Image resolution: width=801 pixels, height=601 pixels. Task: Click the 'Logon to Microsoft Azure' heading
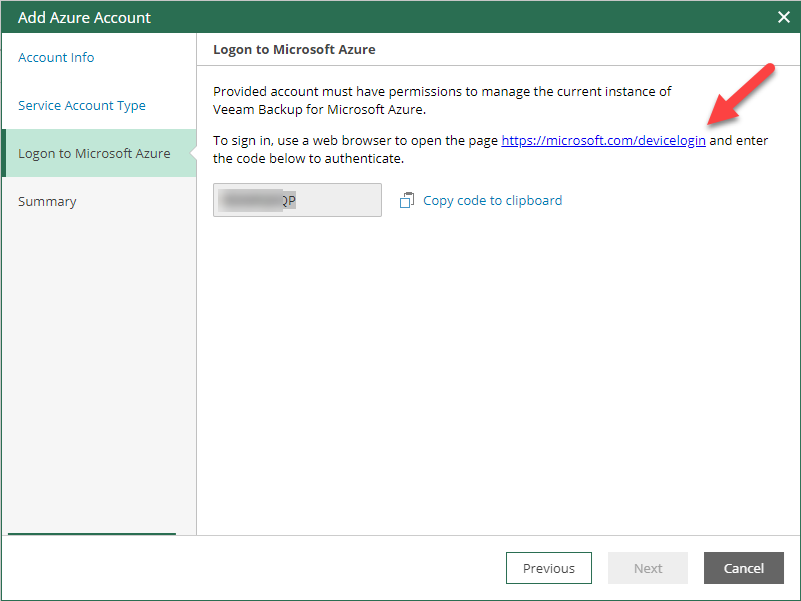click(294, 50)
